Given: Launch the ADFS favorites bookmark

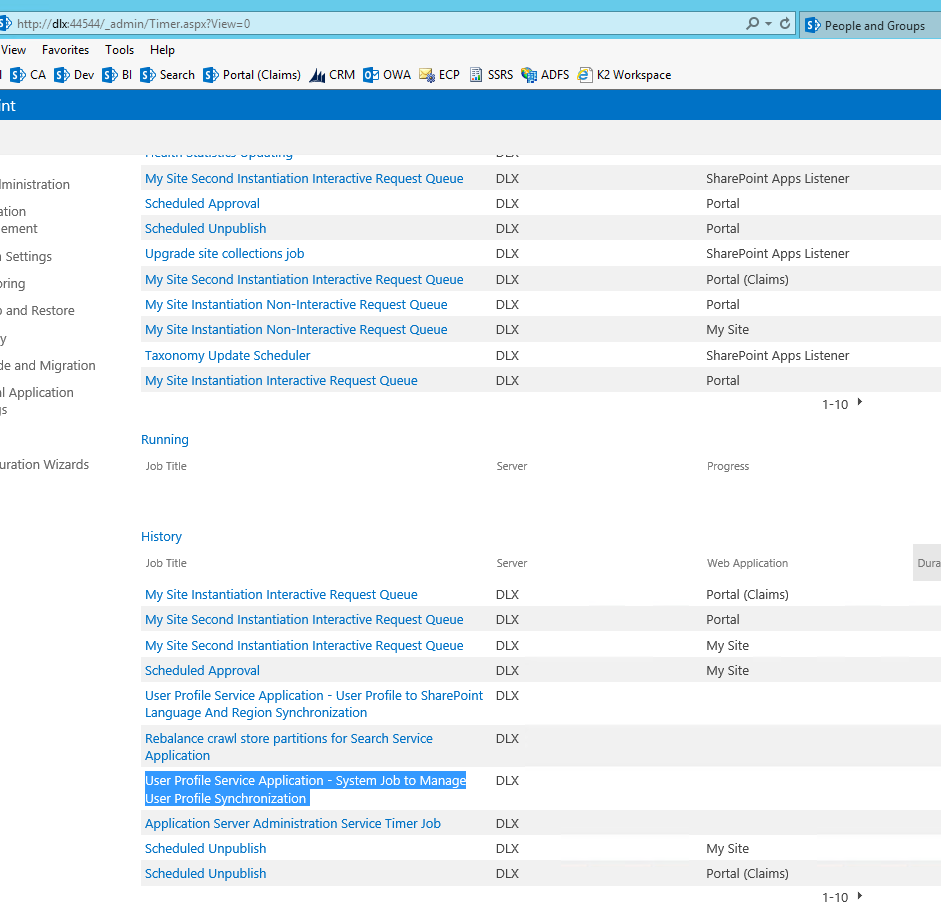Looking at the screenshot, I should pyautogui.click(x=545, y=75).
